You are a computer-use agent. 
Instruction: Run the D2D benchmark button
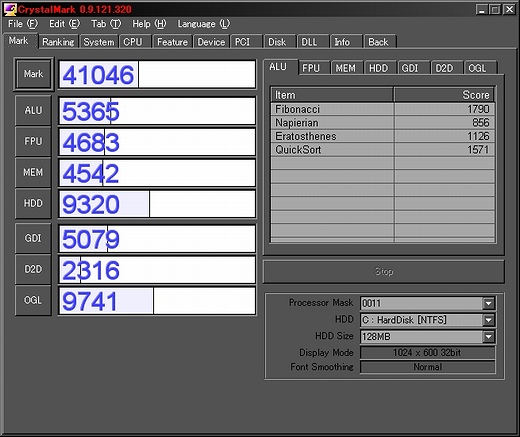(33, 269)
